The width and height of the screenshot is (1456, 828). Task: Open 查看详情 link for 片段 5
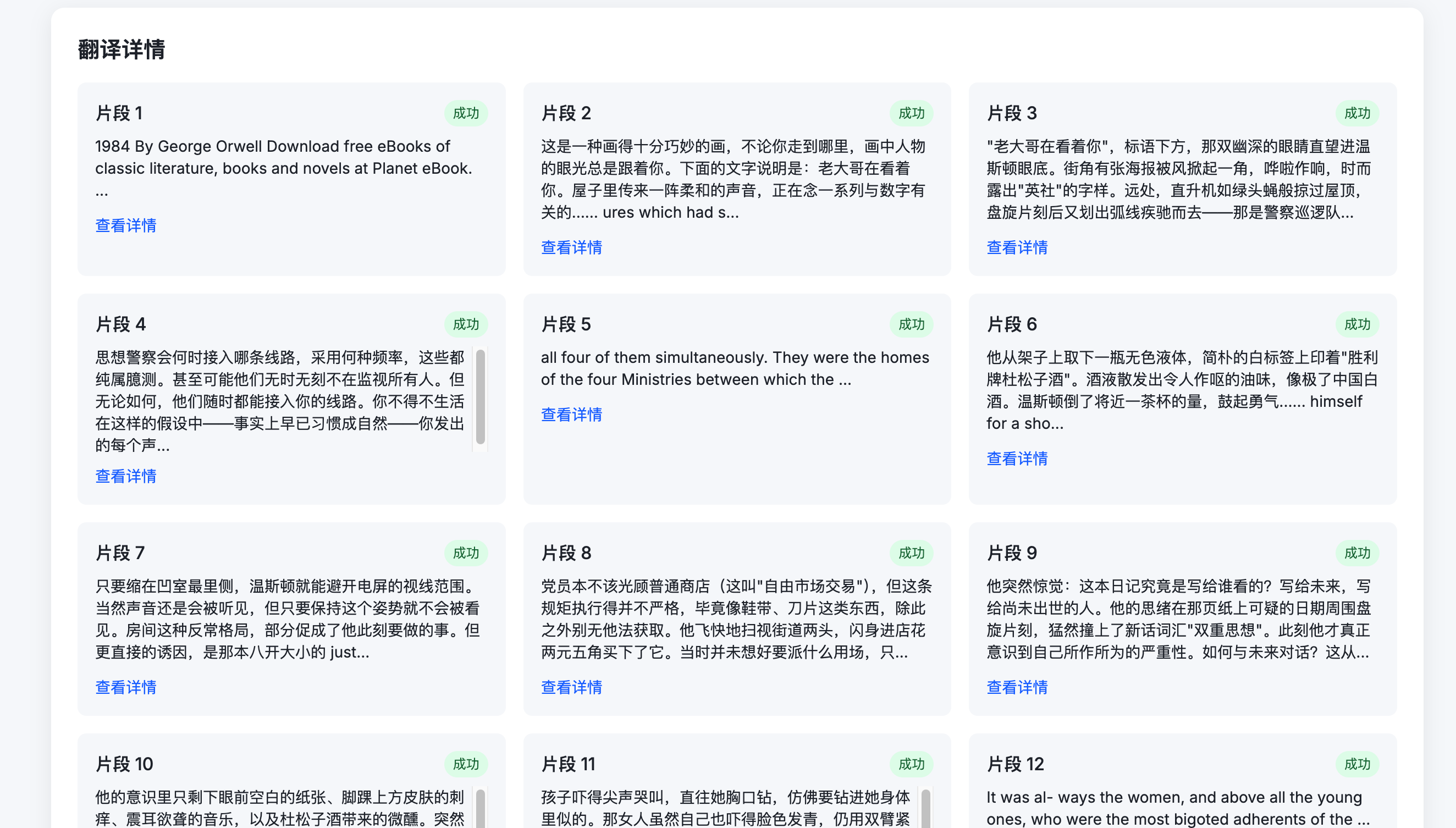572,415
